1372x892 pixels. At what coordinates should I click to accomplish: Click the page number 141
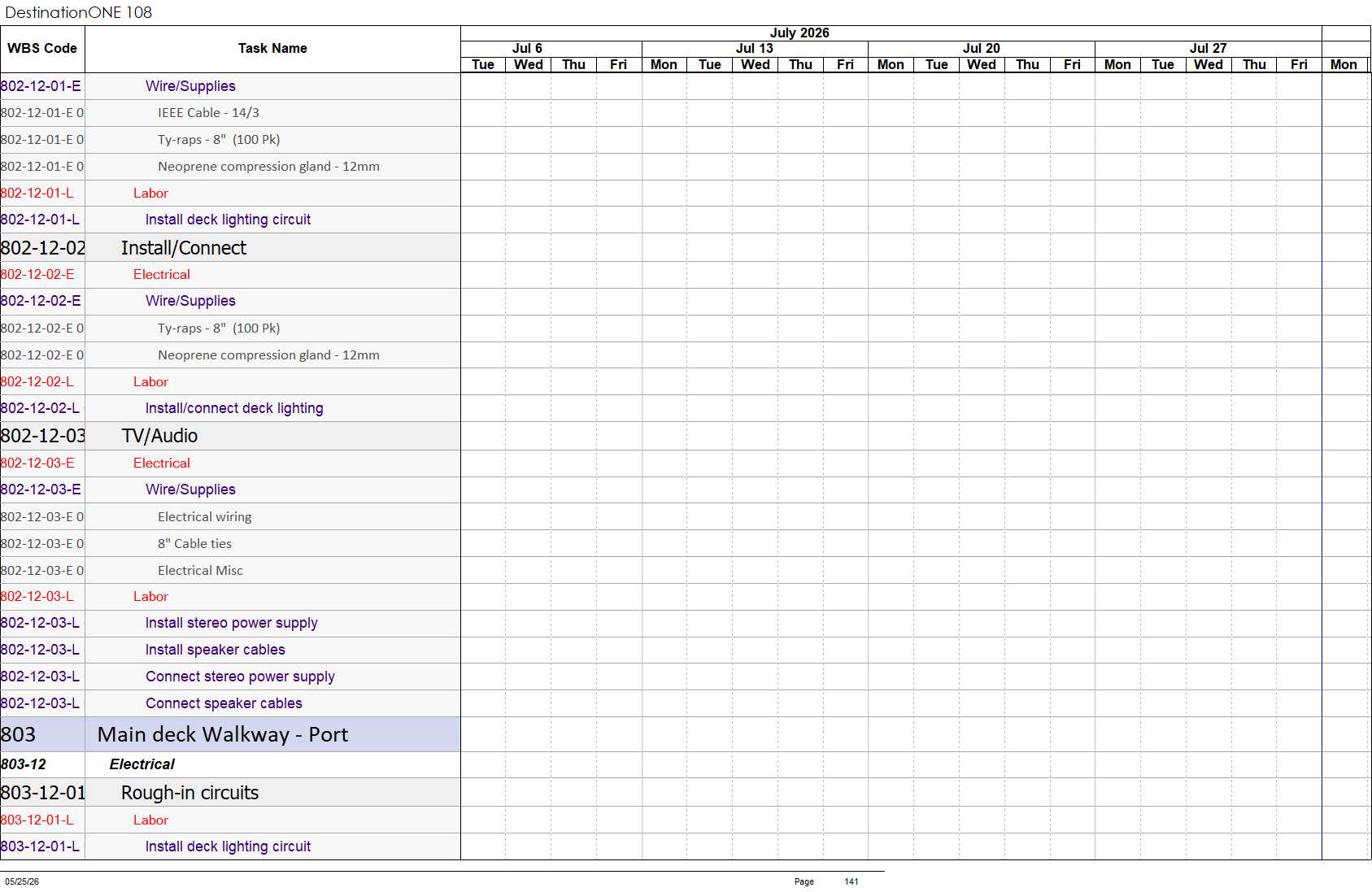[x=852, y=881]
